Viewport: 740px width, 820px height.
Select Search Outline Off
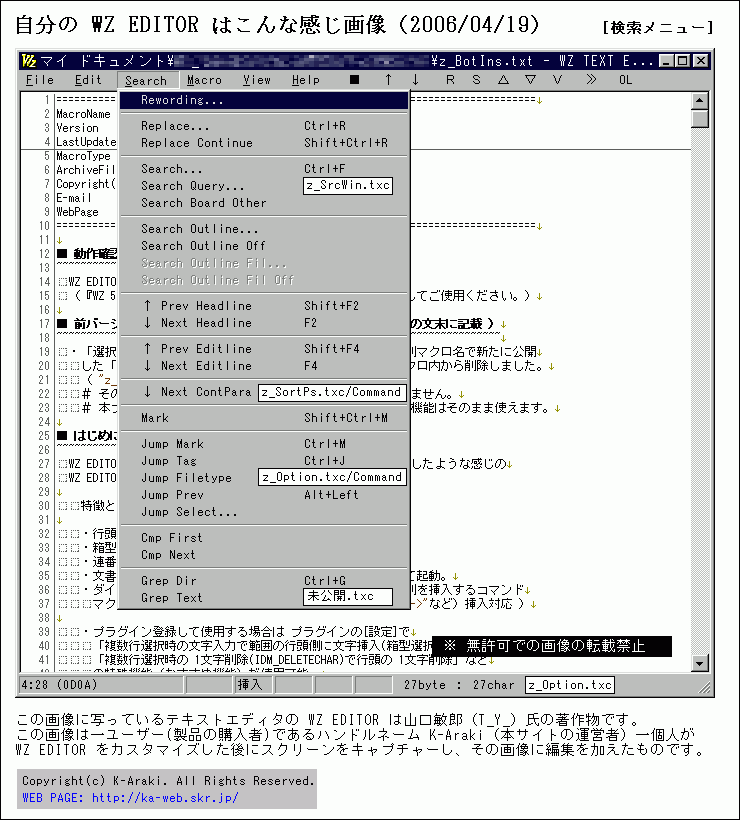[264, 246]
